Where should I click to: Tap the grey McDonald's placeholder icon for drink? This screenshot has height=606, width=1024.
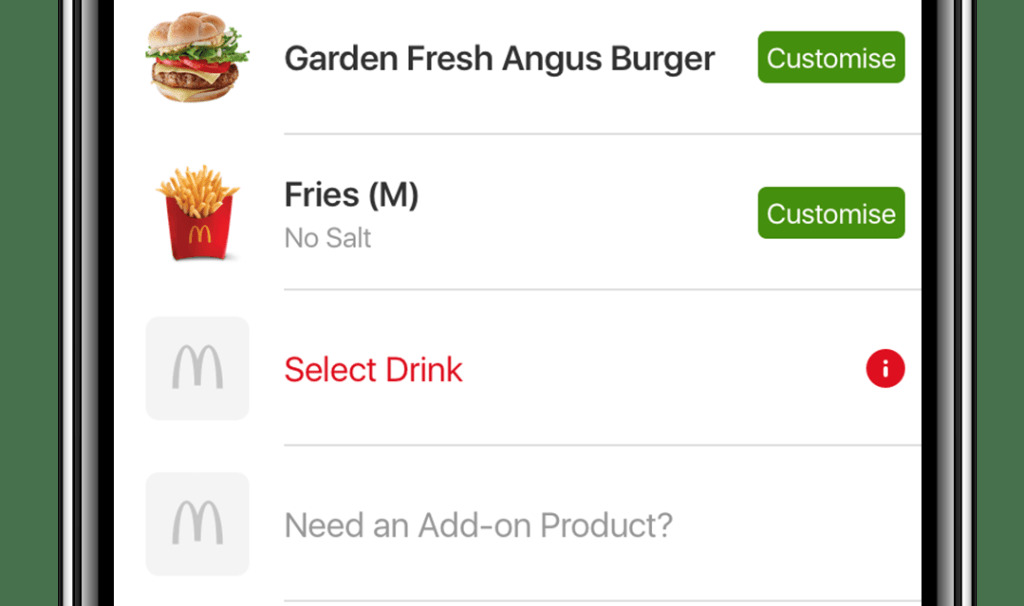pos(197,368)
